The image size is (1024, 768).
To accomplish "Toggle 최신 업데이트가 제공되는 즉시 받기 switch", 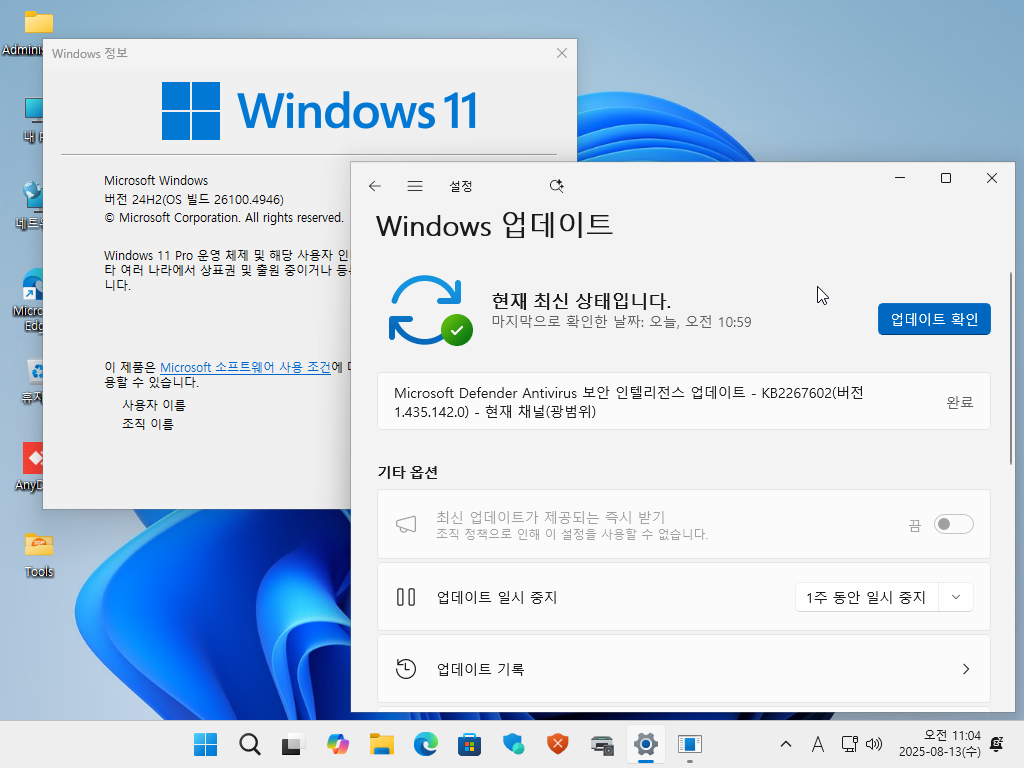I will pyautogui.click(x=953, y=524).
